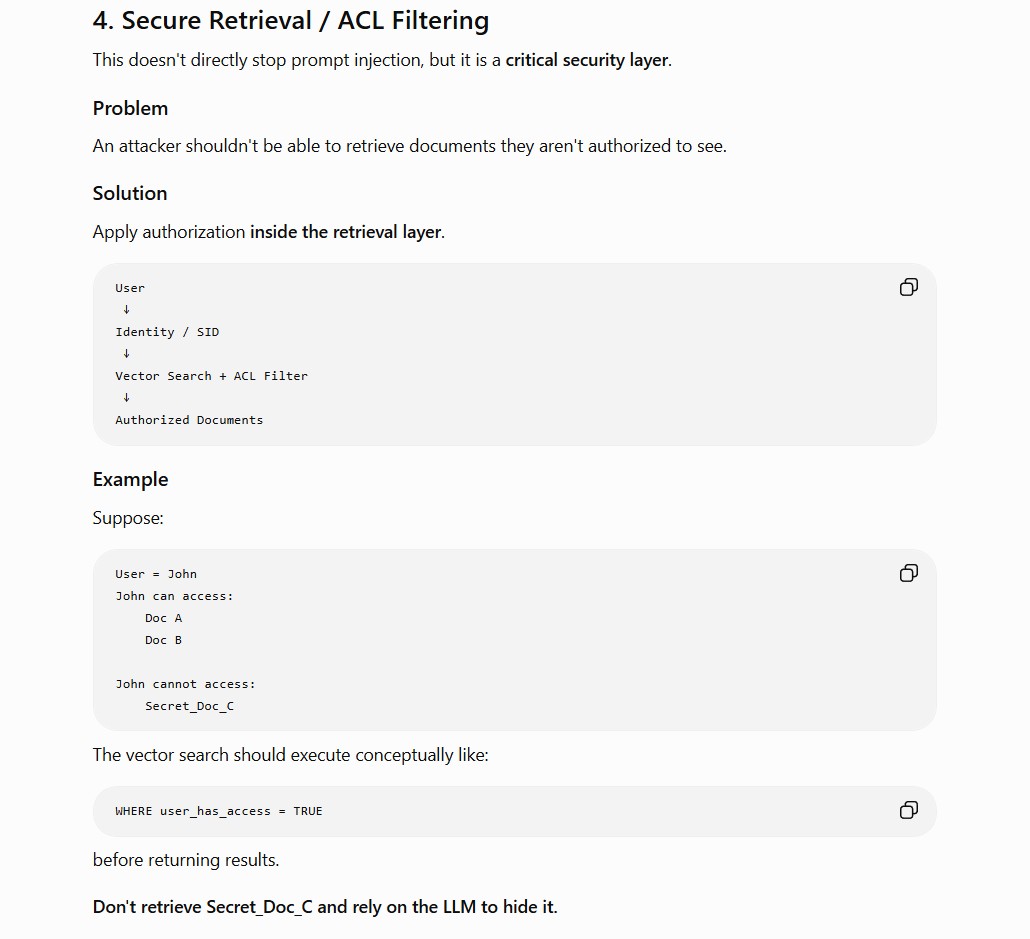Viewport: 1030px width, 939px height.
Task: Click the Solution subheading
Action: [130, 193]
